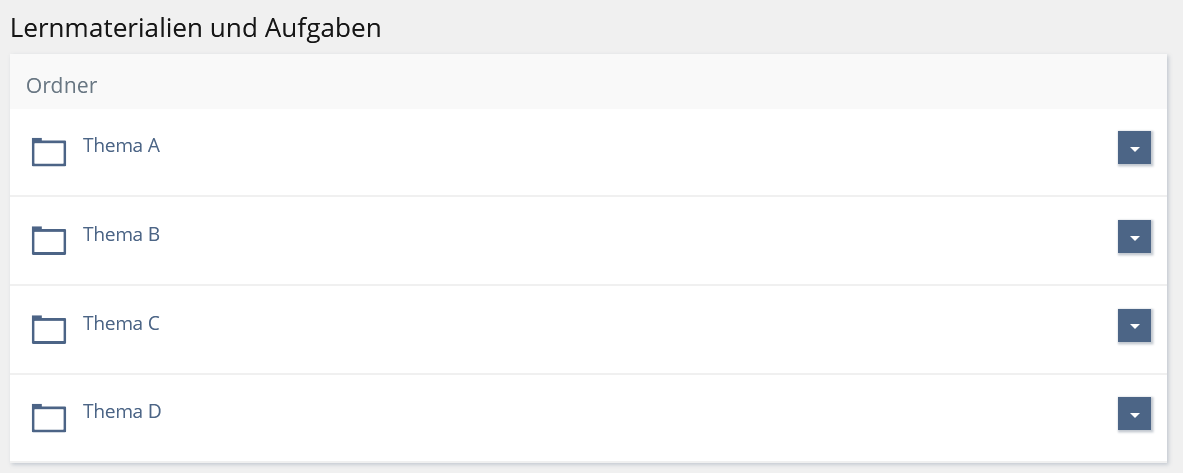Click the folder icon beside Thema B
Screen dimensions: 1183x473
49,240
